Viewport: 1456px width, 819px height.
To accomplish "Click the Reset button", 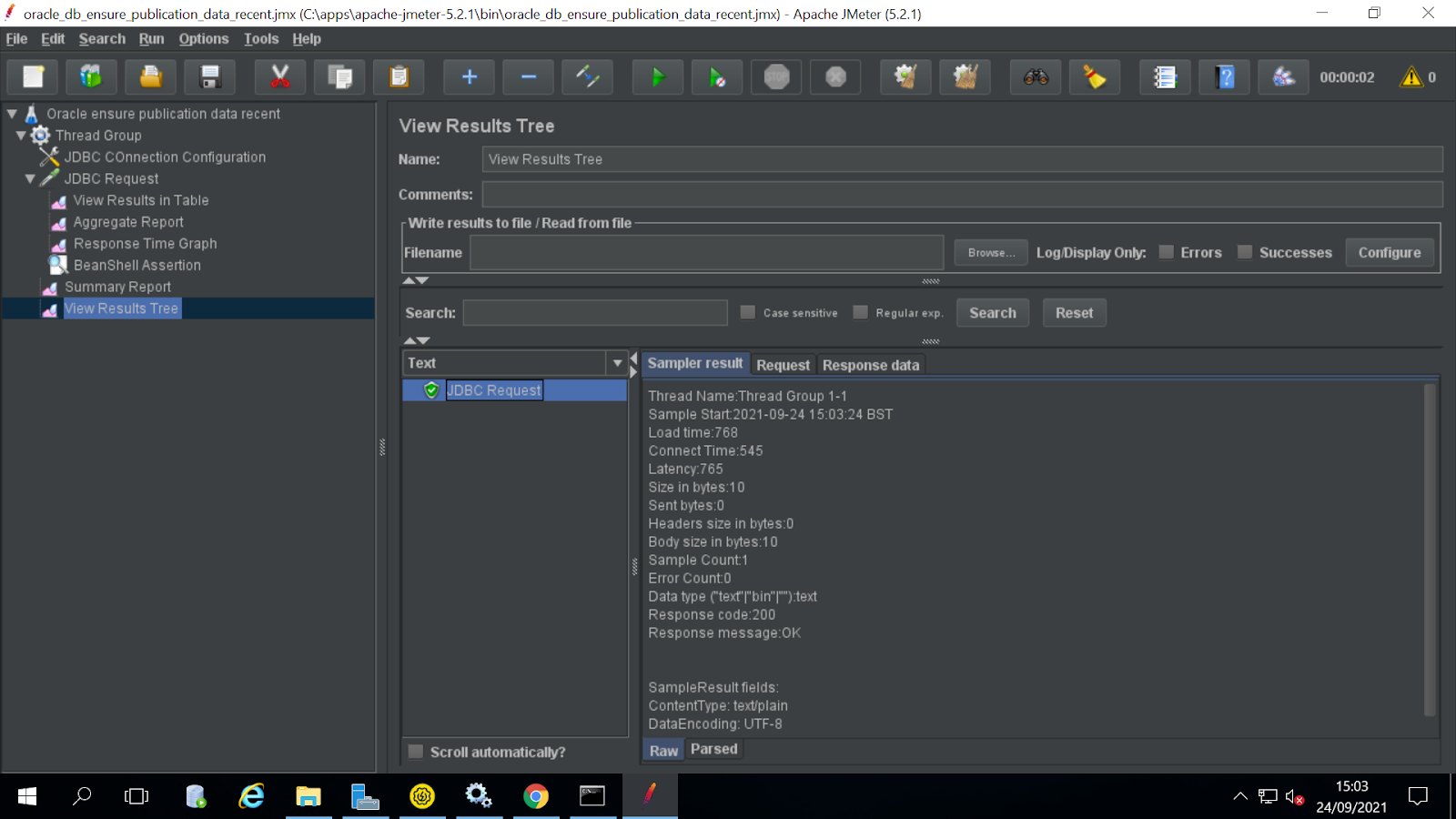I will click(1075, 312).
